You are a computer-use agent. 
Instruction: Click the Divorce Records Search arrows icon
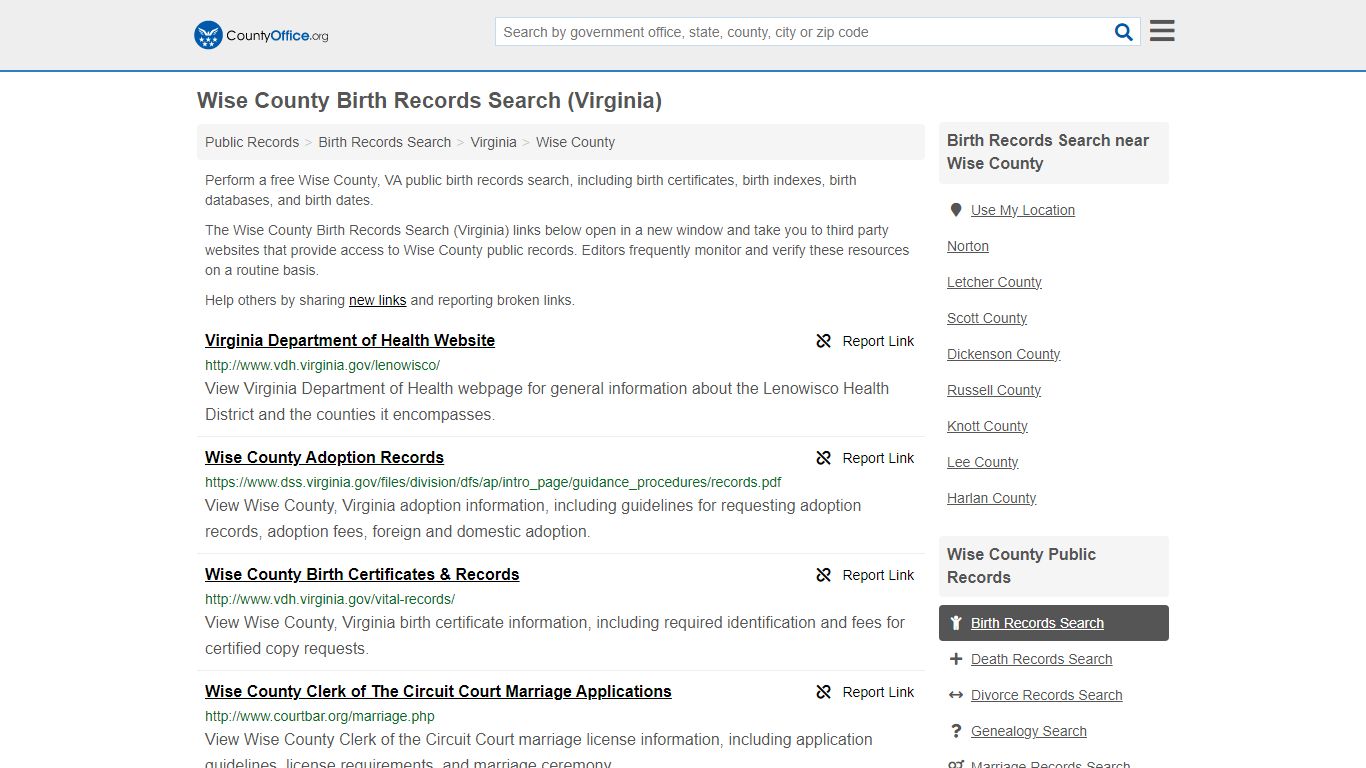(956, 695)
